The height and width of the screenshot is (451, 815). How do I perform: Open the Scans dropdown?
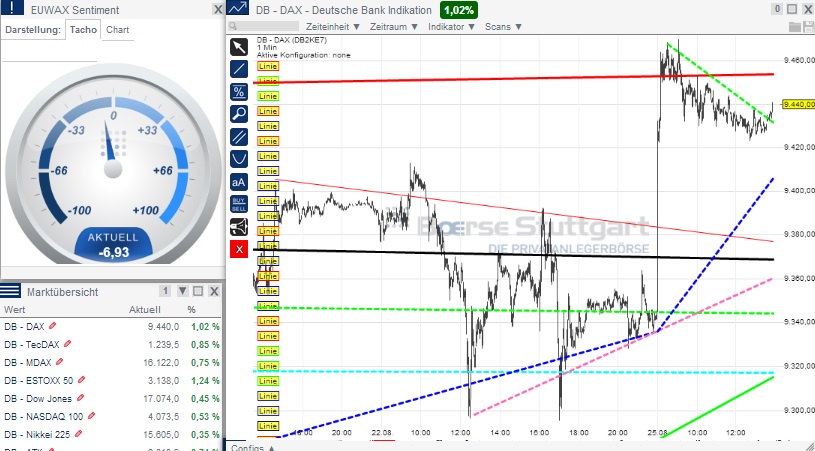[x=503, y=26]
